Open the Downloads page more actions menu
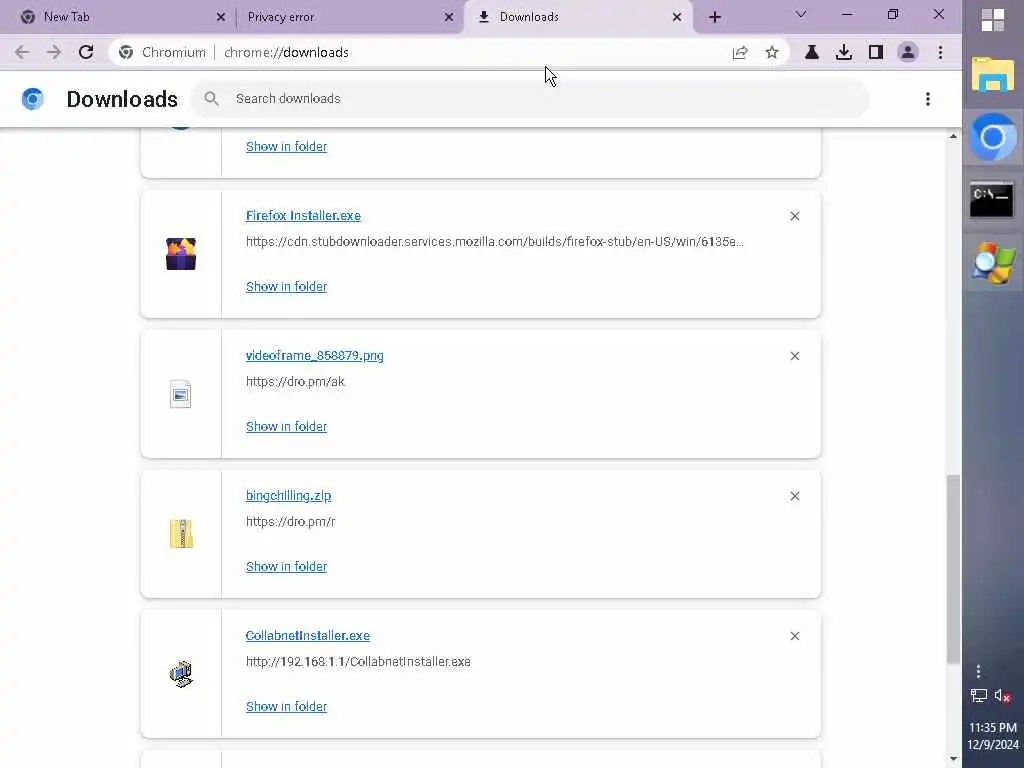This screenshot has width=1024, height=768. (928, 99)
